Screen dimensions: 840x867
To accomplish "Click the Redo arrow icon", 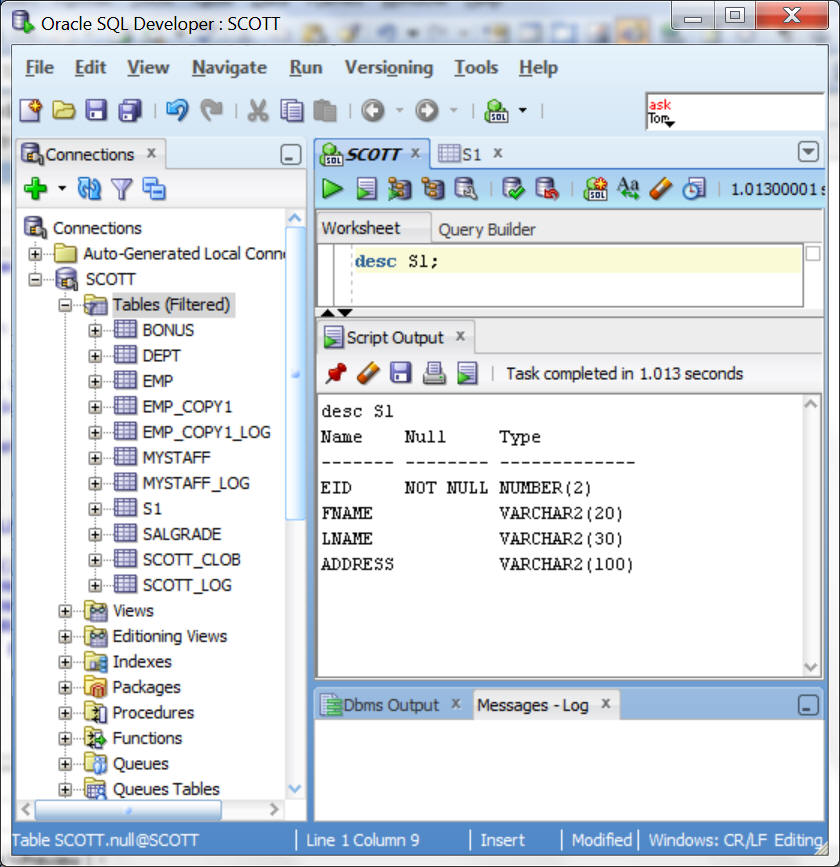I will 211,110.
